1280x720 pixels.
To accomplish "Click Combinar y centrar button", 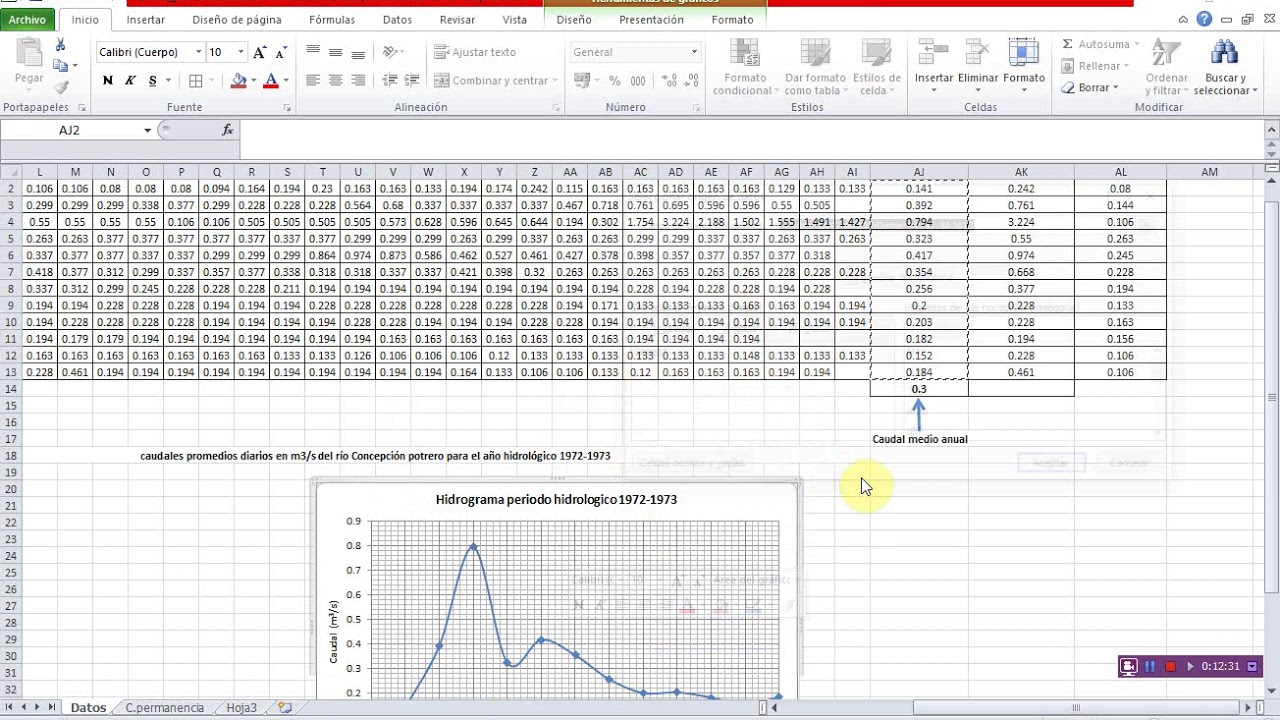I will pyautogui.click(x=491, y=80).
